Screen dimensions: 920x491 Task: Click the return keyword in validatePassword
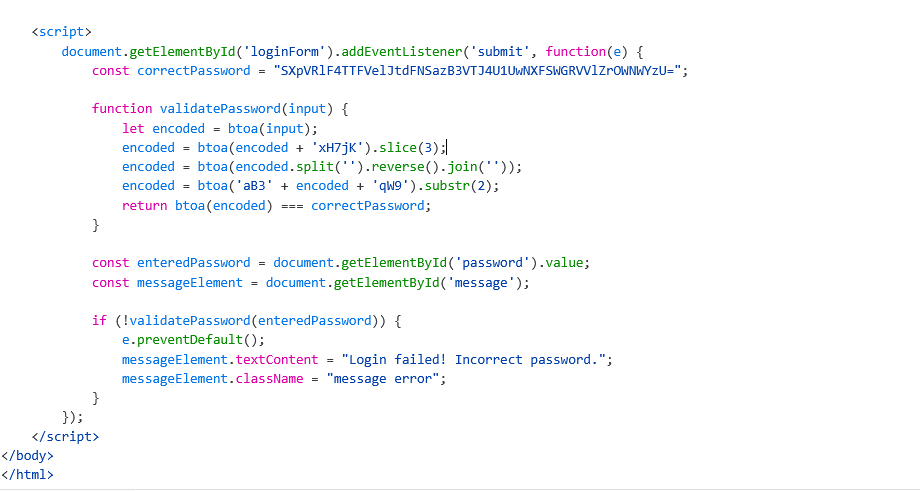coord(144,206)
